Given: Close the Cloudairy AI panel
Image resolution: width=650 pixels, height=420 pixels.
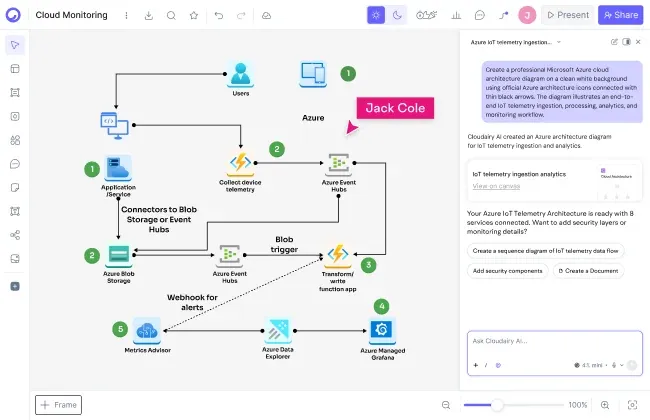Looking at the screenshot, I should (638, 42).
